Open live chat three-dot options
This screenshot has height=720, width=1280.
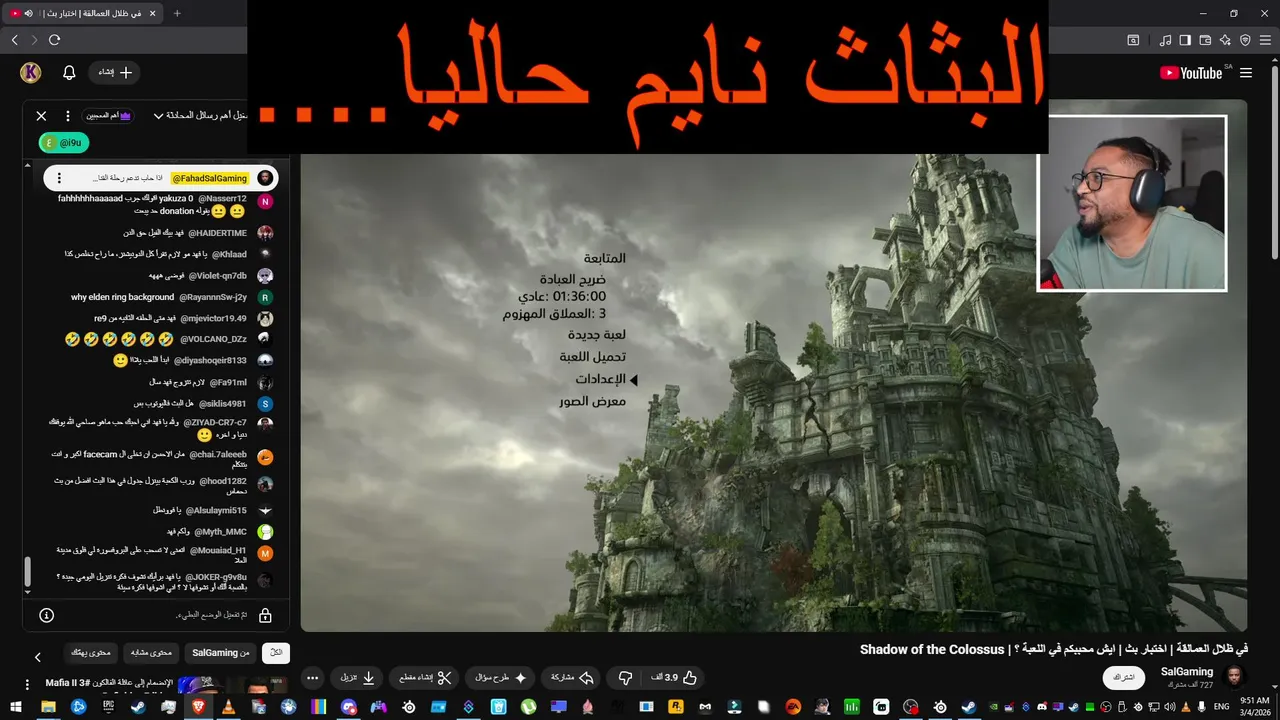[x=68, y=116]
